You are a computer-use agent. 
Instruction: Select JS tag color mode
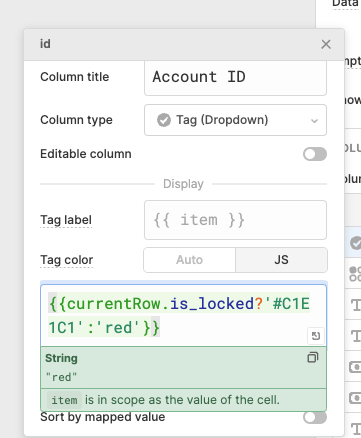coord(281,260)
